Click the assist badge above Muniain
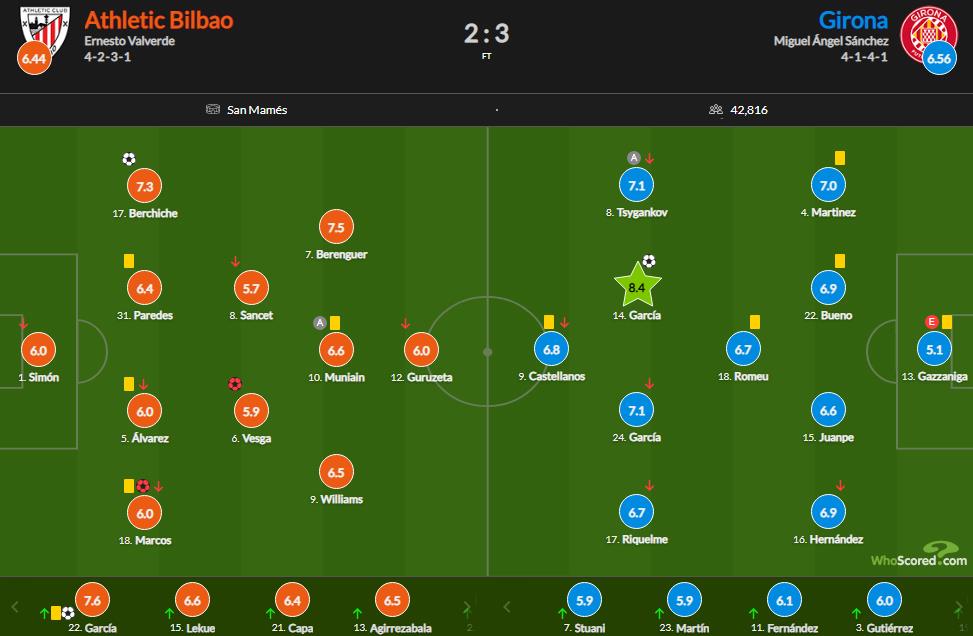This screenshot has height=636, width=973. tap(320, 322)
